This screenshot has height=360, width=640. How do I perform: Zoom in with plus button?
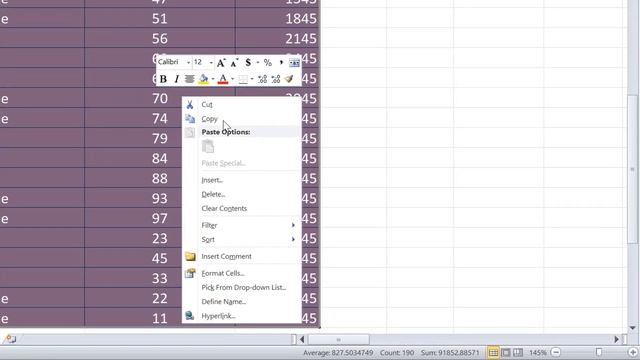click(x=633, y=353)
